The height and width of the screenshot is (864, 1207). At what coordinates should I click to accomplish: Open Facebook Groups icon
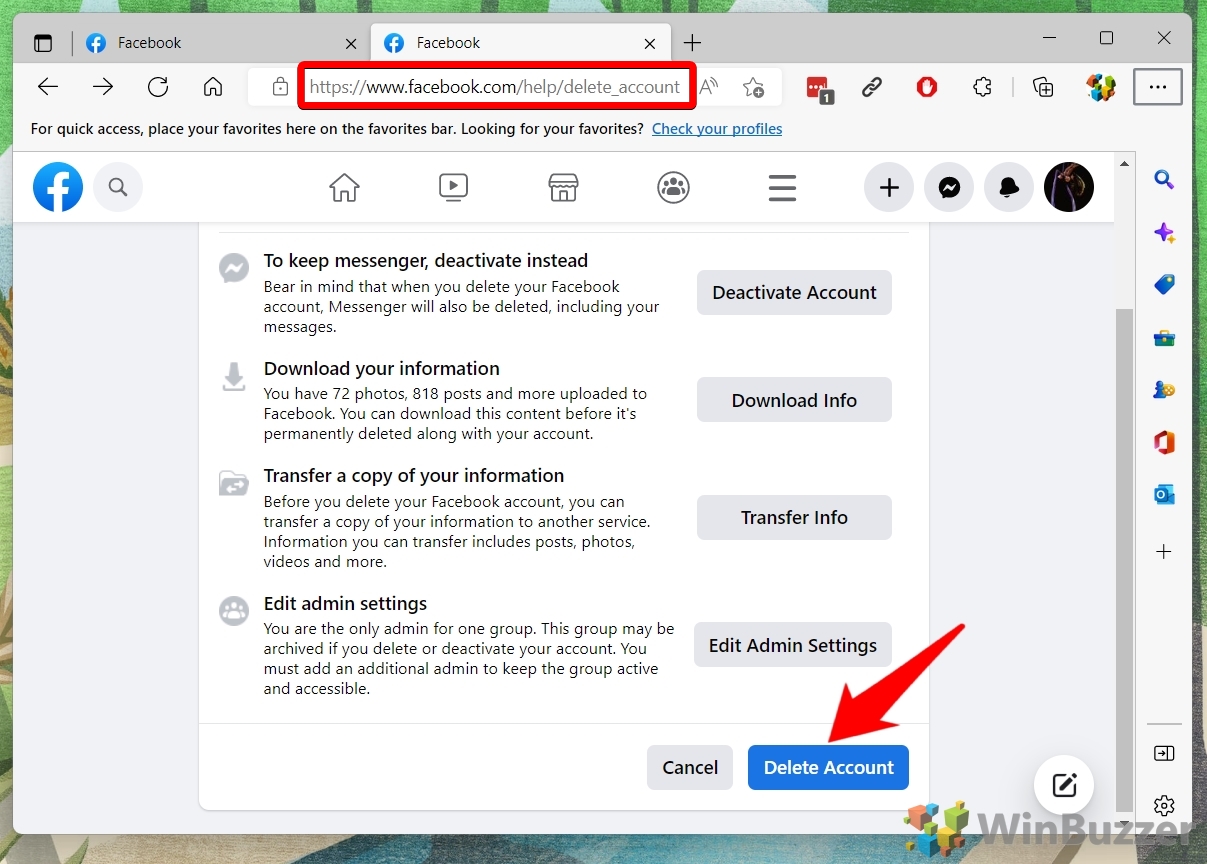673,187
